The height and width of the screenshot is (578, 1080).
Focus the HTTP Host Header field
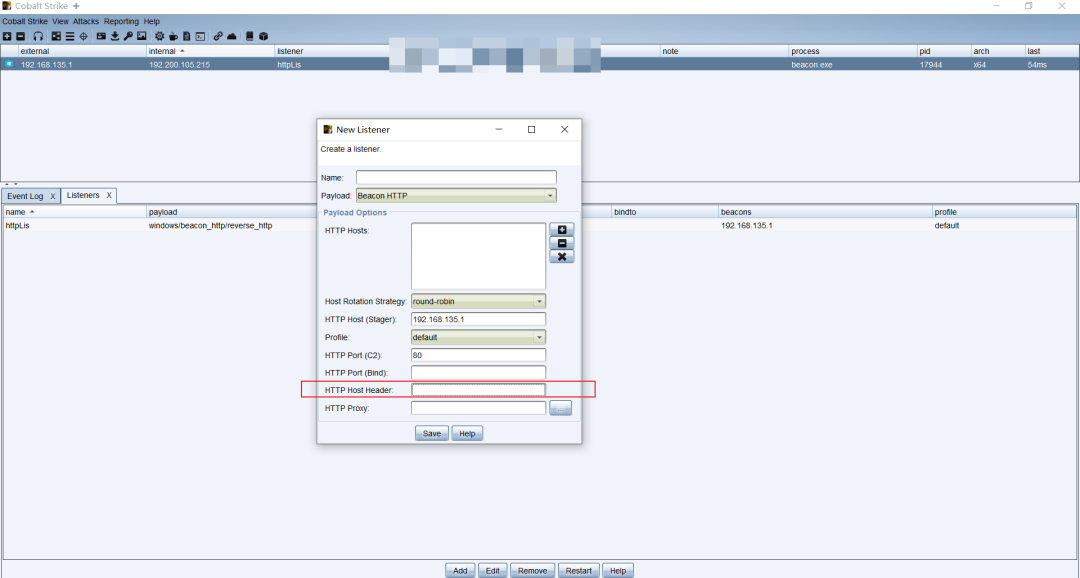[478, 390]
